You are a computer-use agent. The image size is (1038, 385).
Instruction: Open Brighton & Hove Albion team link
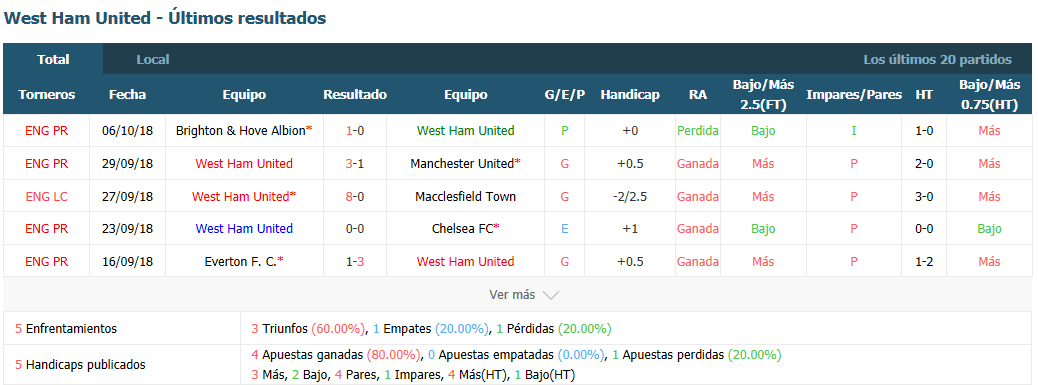click(241, 131)
